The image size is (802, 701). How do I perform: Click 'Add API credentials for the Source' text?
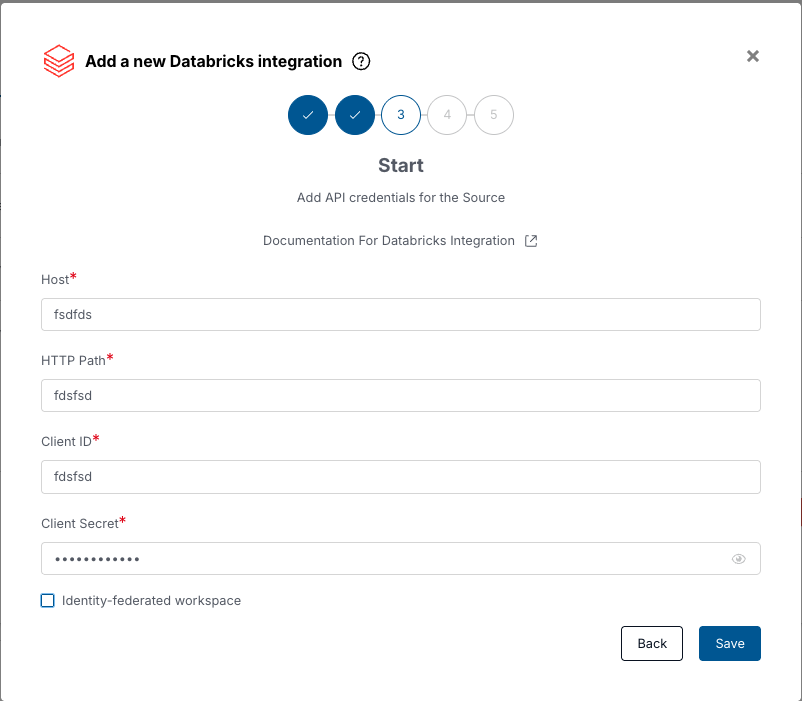pyautogui.click(x=401, y=197)
